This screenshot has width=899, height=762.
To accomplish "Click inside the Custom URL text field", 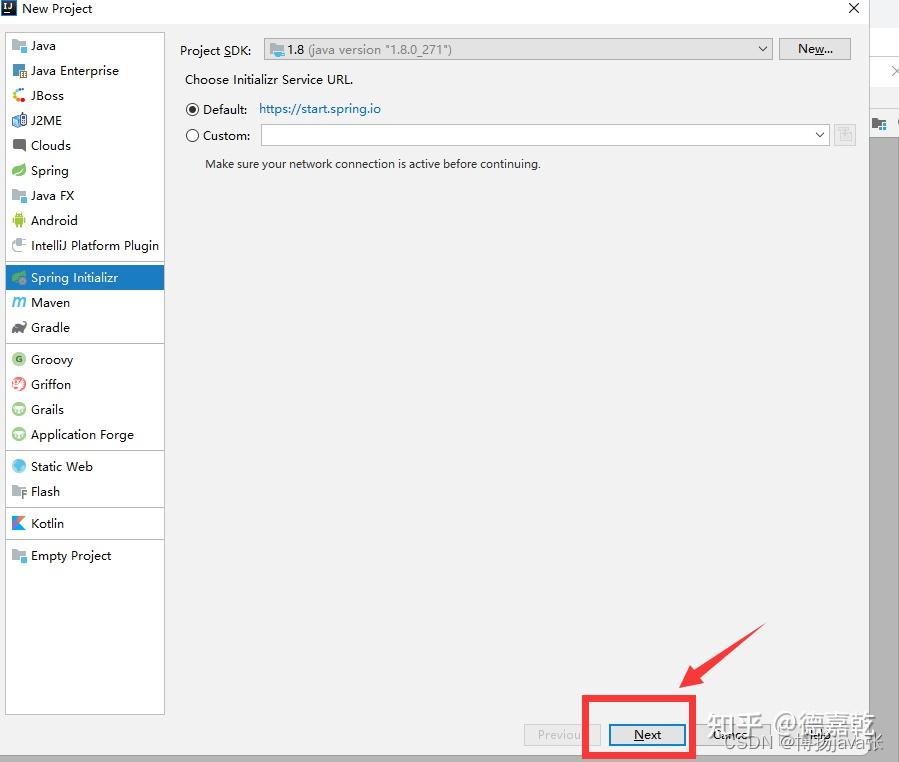I will tap(535, 135).
